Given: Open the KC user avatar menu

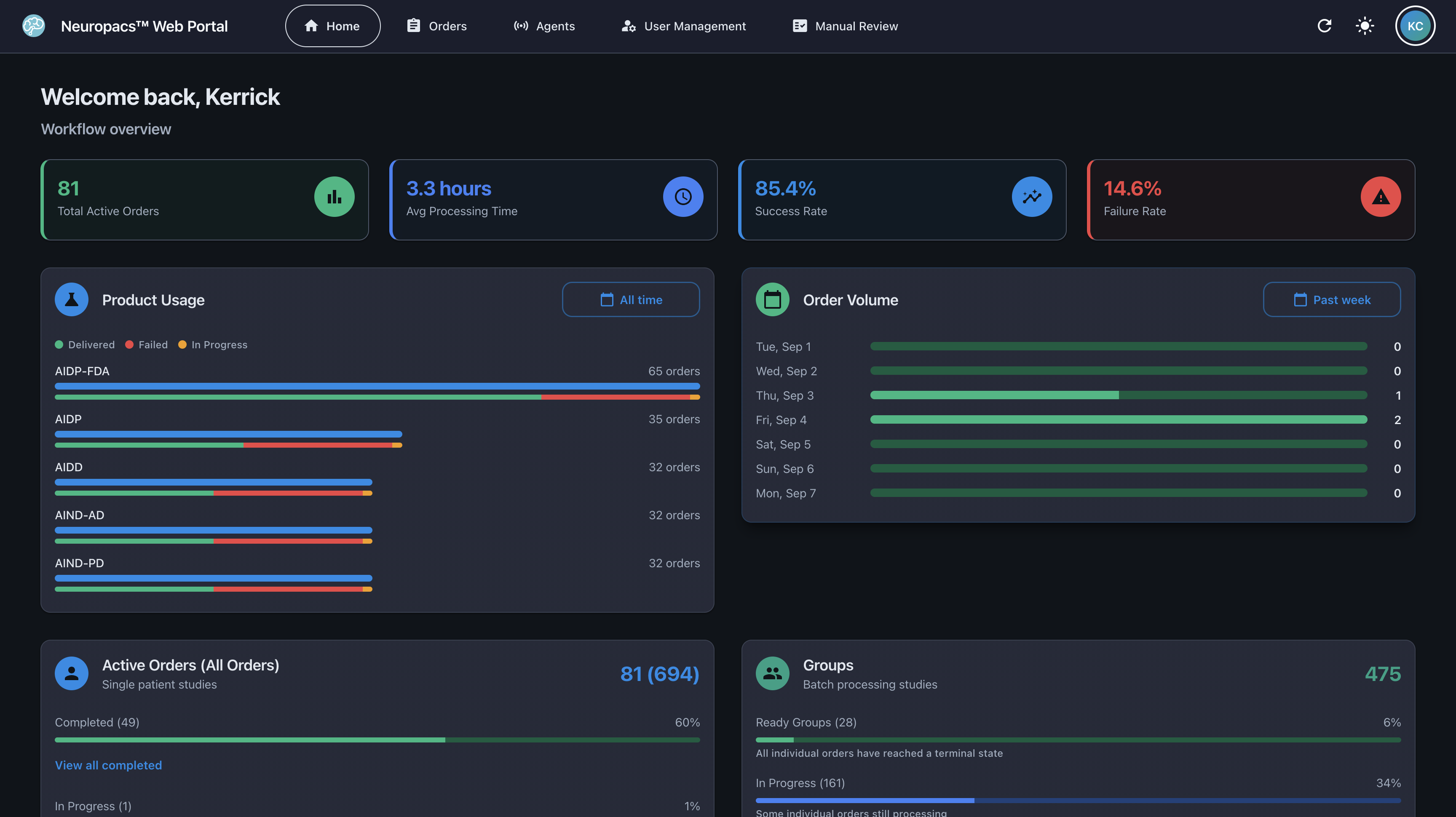Looking at the screenshot, I should (x=1415, y=26).
